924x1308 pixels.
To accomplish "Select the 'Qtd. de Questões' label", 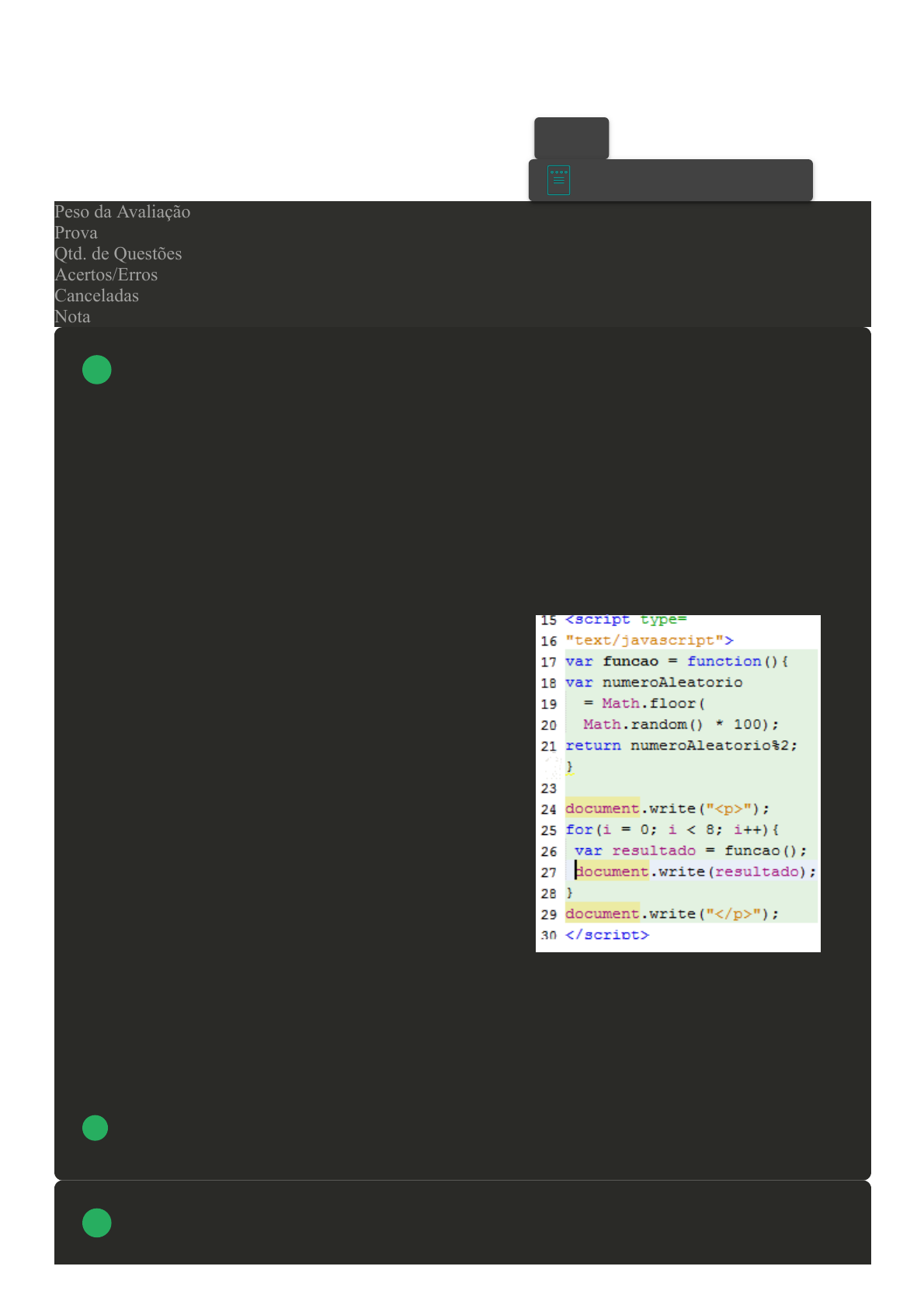I will coord(118,253).
